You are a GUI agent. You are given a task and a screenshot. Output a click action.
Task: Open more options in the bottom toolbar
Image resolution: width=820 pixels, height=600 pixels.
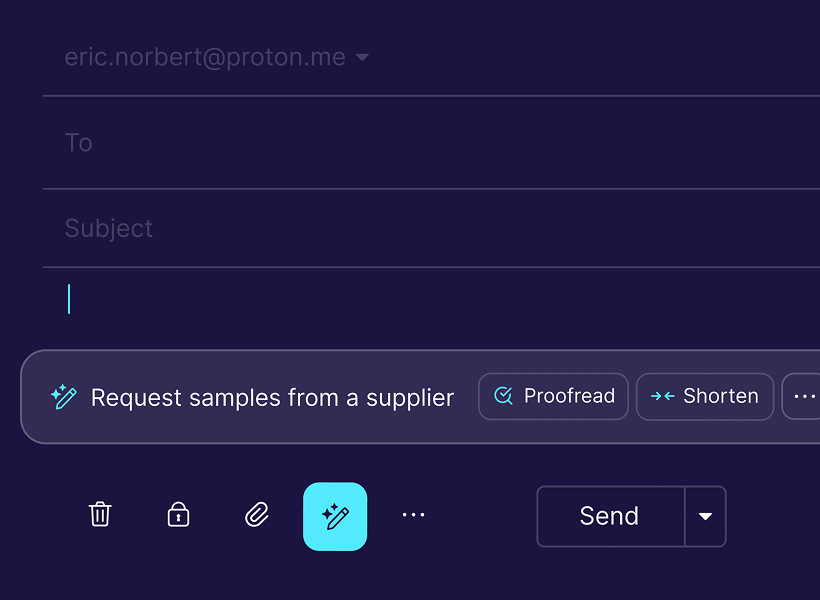click(x=413, y=515)
